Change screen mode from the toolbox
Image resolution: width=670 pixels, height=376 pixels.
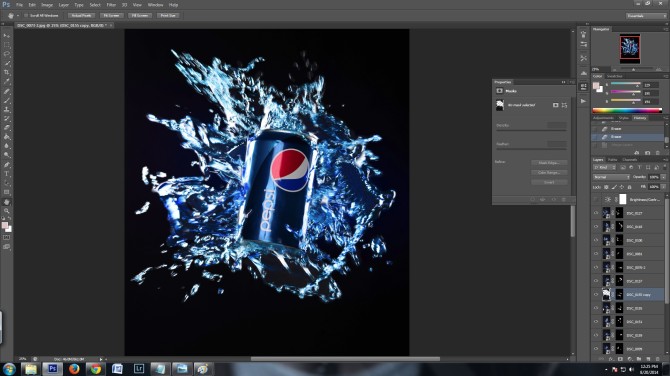(x=6, y=247)
